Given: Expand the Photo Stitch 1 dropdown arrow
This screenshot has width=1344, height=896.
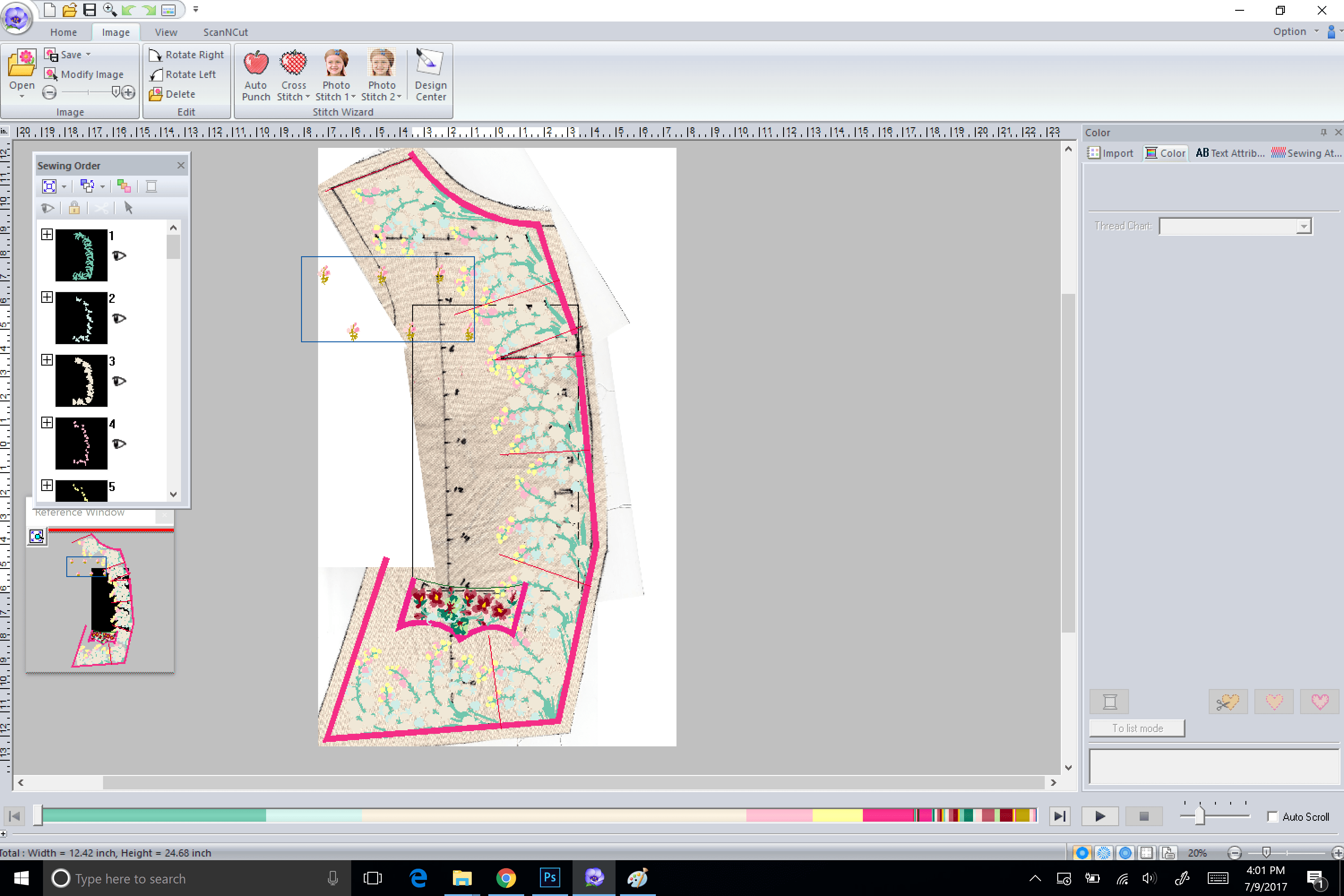Looking at the screenshot, I should [353, 97].
